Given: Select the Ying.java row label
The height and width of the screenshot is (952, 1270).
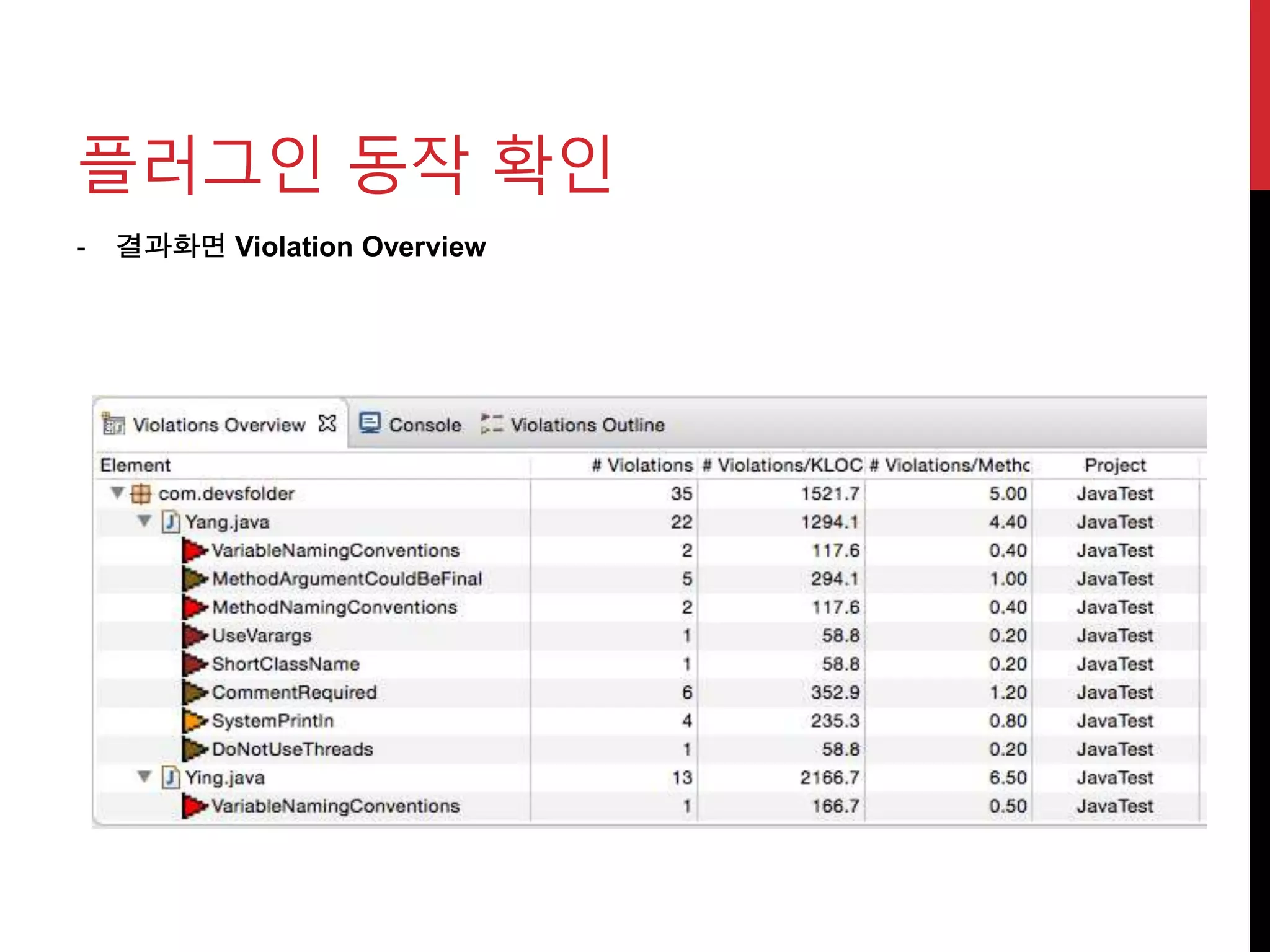Looking at the screenshot, I should [x=224, y=777].
